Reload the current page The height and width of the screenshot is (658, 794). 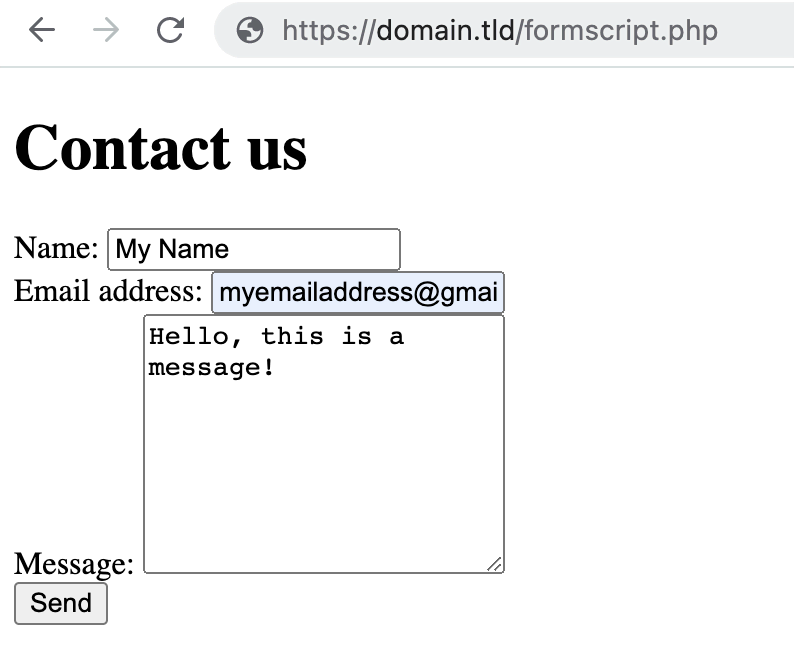[x=170, y=31]
